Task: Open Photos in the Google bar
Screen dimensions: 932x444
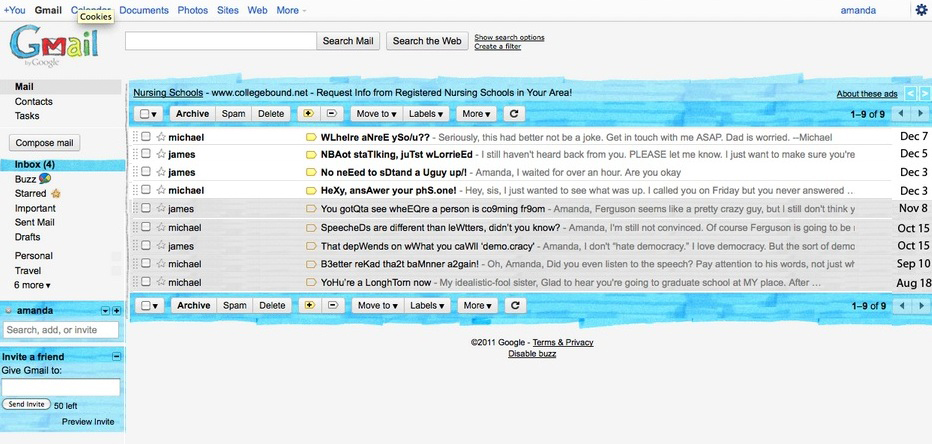Action: pos(193,10)
